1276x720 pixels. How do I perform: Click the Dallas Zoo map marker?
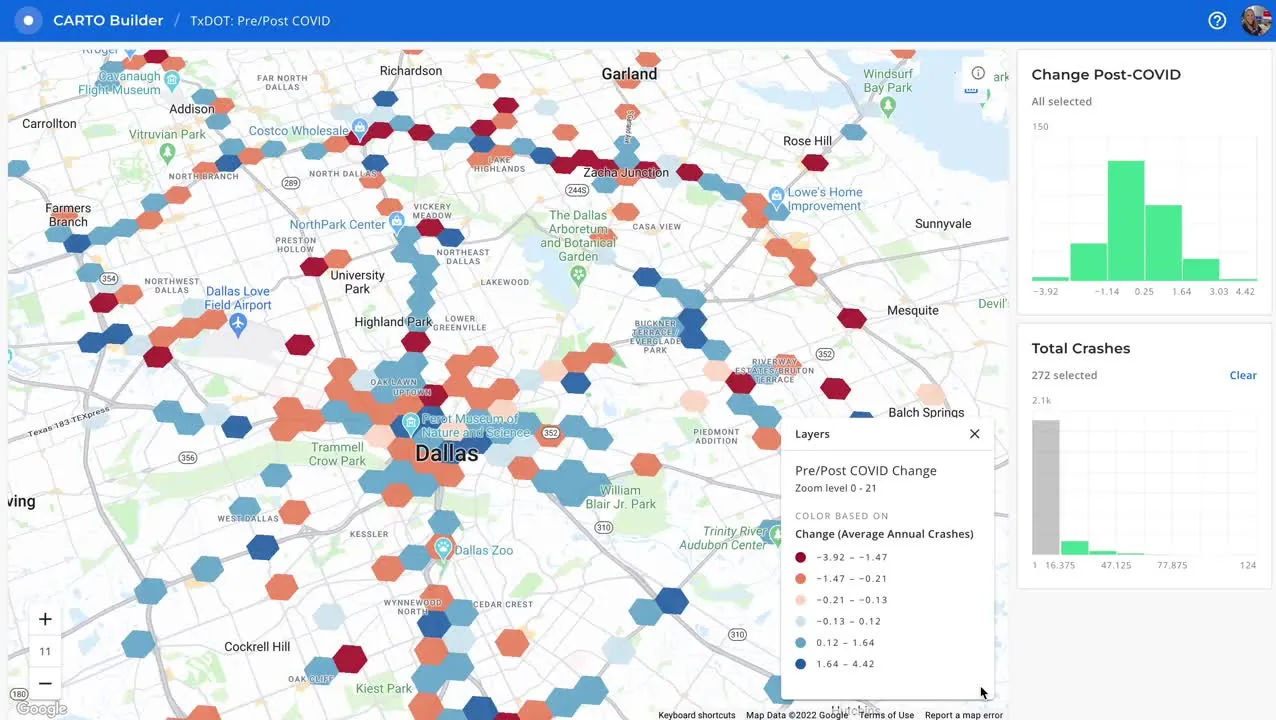tap(442, 547)
